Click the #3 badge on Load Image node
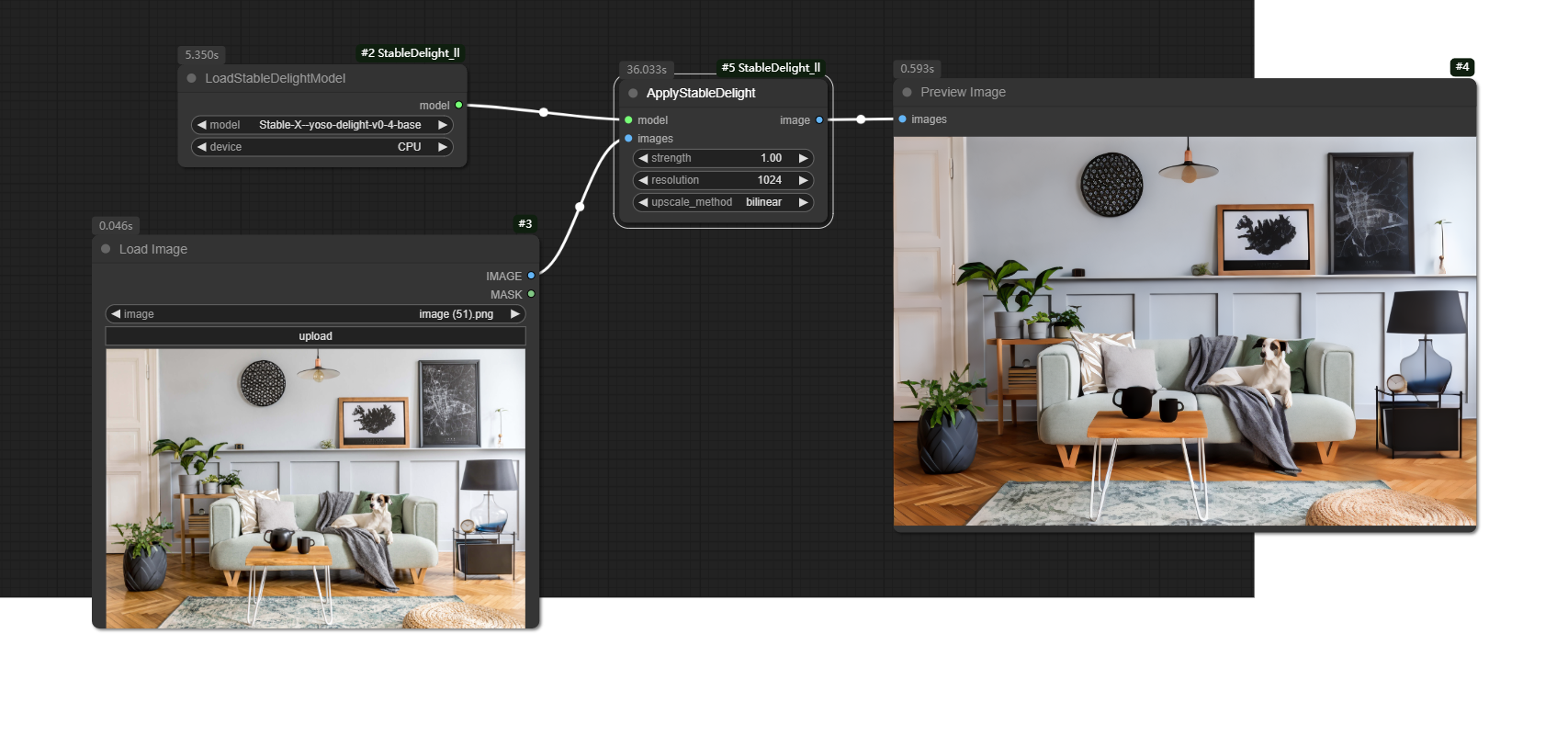The image size is (1568, 747). (x=525, y=223)
